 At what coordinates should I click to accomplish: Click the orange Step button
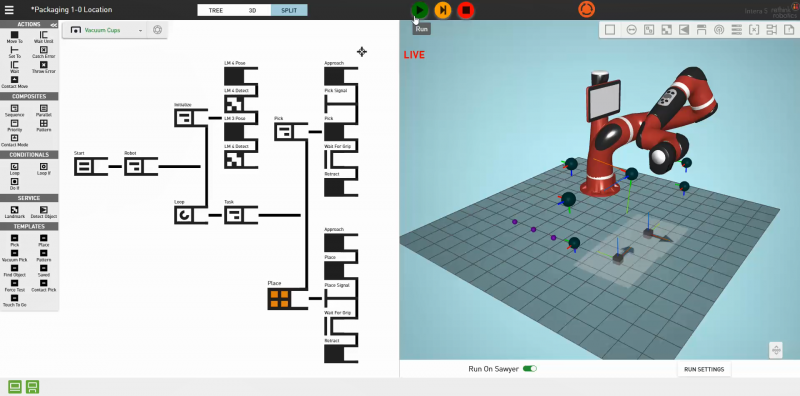point(443,10)
